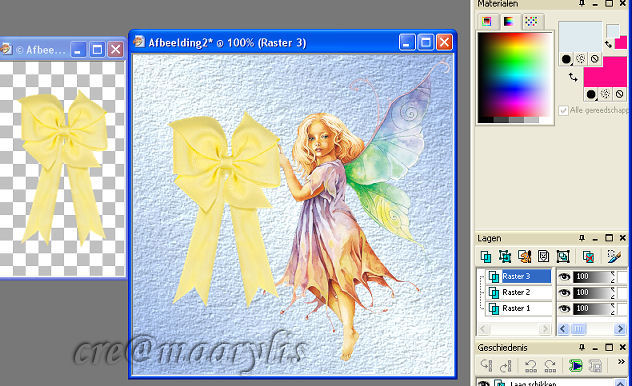Click the new raster layer icon in Lagen
Image resolution: width=632 pixels, height=386 pixels.
tap(486, 256)
